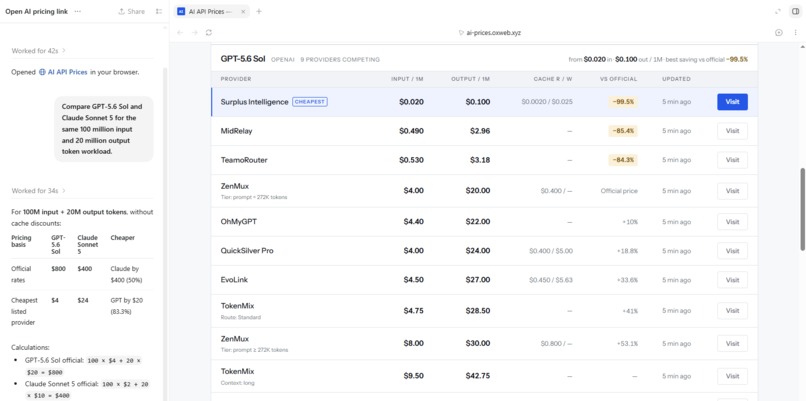Go forward with the browser forward arrow
Viewport: 806px width, 401px height.
click(194, 32)
